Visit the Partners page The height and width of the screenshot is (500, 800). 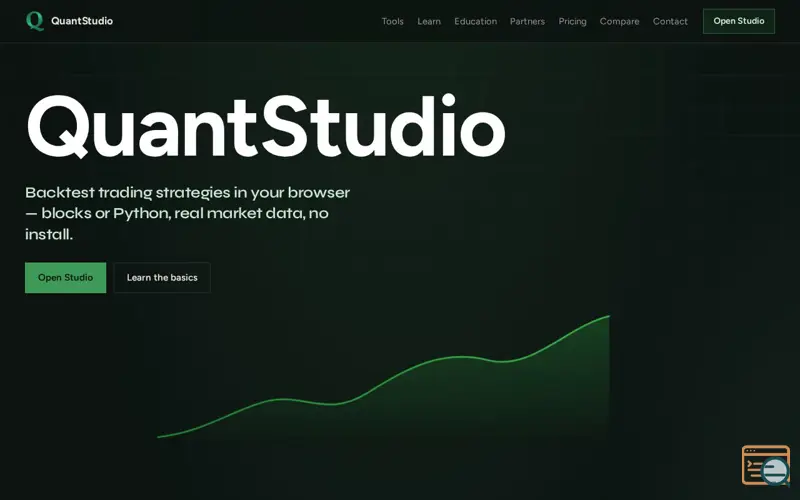click(528, 21)
